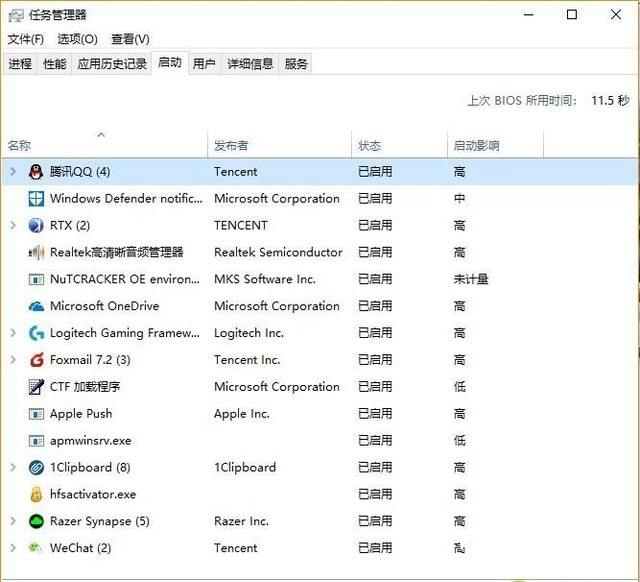Expand the Razer Synapse (5) group
This screenshot has height=582, width=640.
pyautogui.click(x=13, y=521)
